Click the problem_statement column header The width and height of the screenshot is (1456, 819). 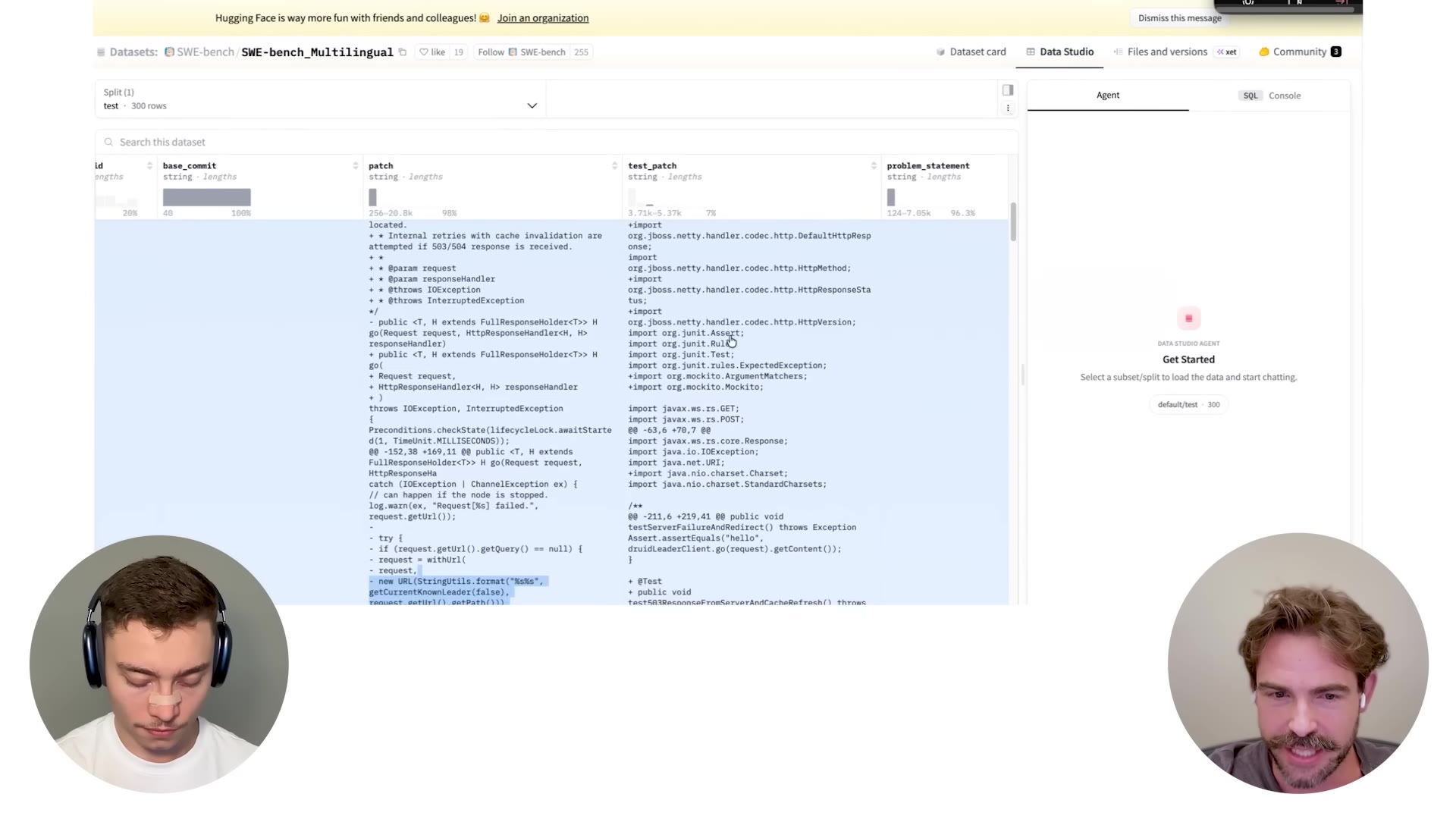(928, 166)
